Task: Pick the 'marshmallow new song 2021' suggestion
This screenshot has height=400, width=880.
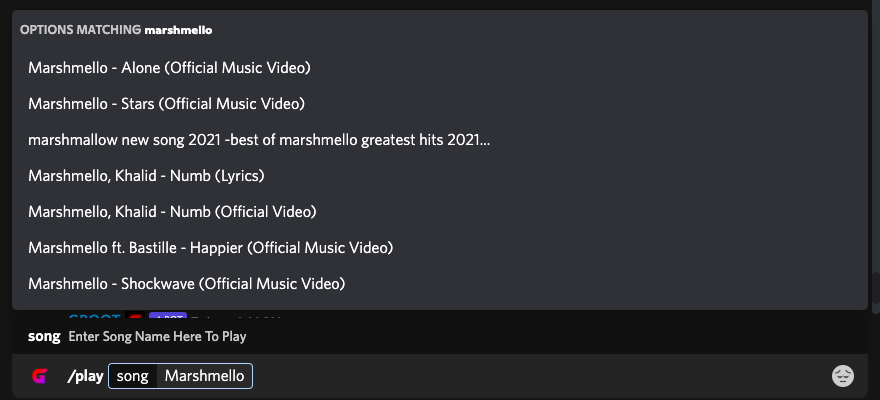Action: [x=259, y=140]
